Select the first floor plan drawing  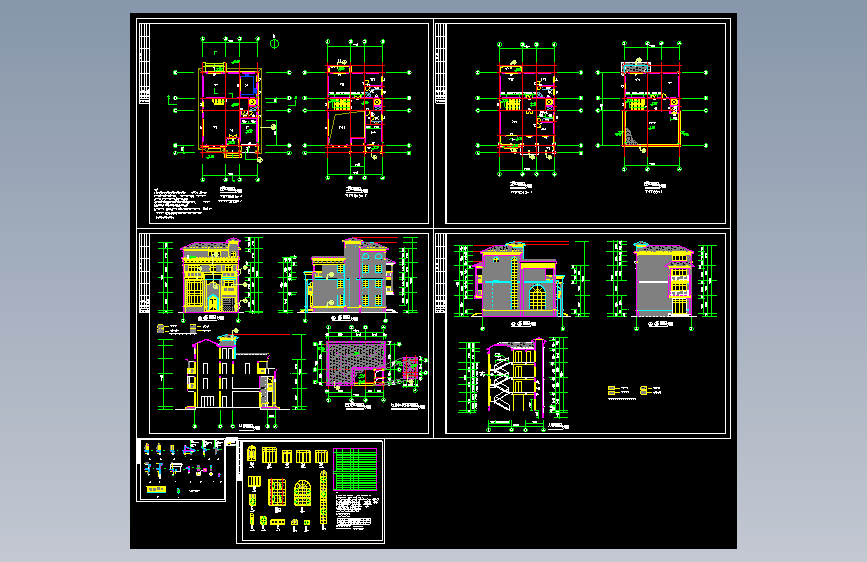pyautogui.click(x=231, y=108)
